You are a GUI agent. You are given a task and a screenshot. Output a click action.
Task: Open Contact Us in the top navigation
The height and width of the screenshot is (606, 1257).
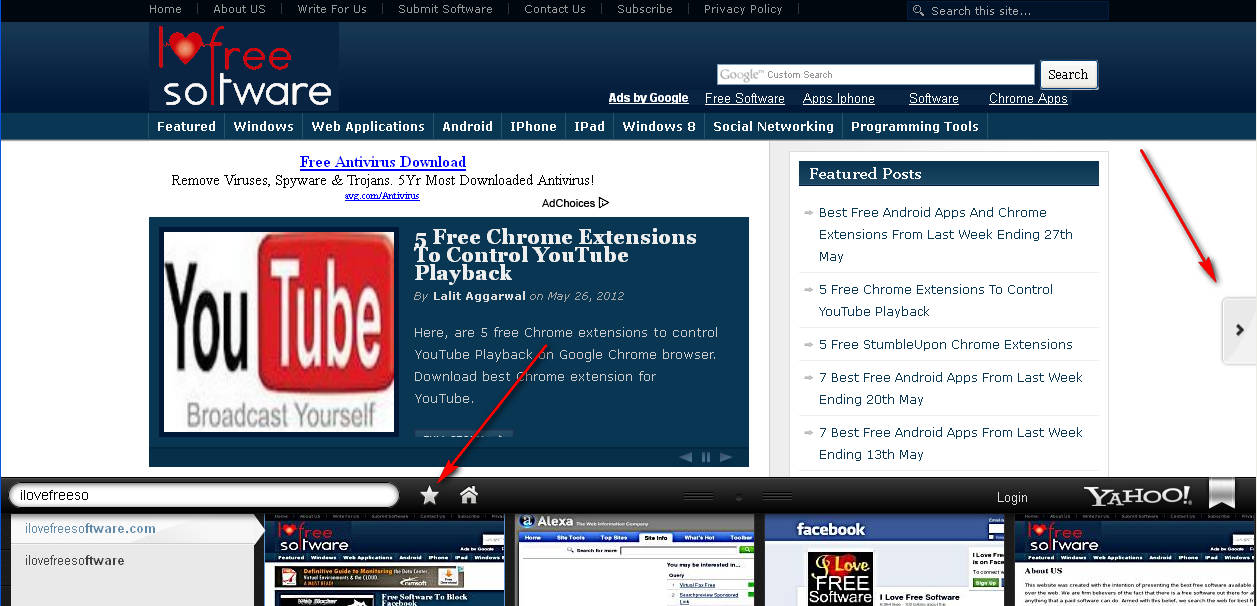click(555, 9)
